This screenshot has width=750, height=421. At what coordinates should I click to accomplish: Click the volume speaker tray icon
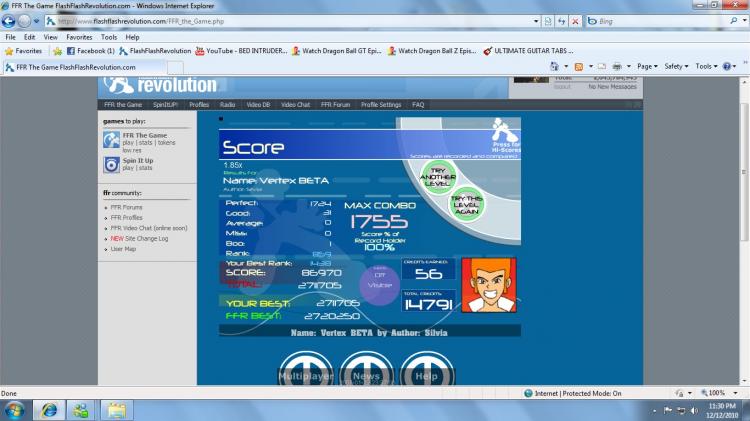(695, 410)
